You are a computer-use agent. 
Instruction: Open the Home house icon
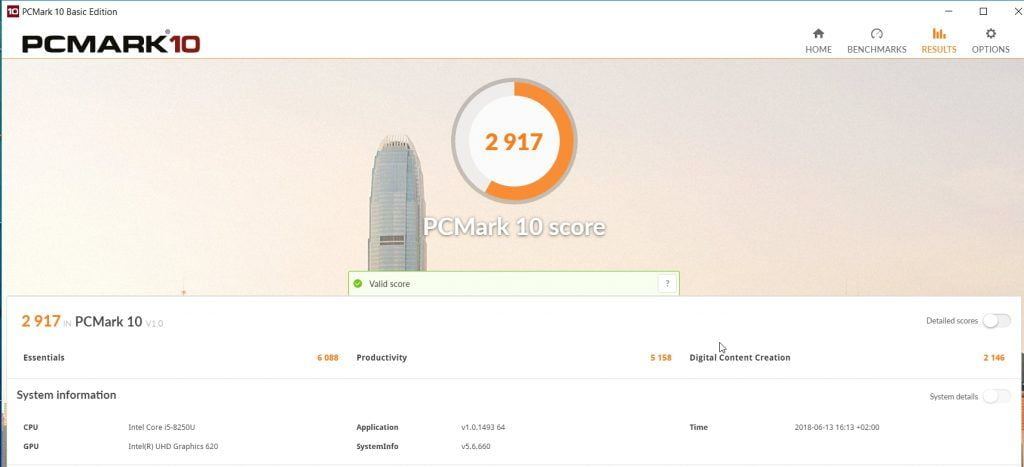pos(818,33)
